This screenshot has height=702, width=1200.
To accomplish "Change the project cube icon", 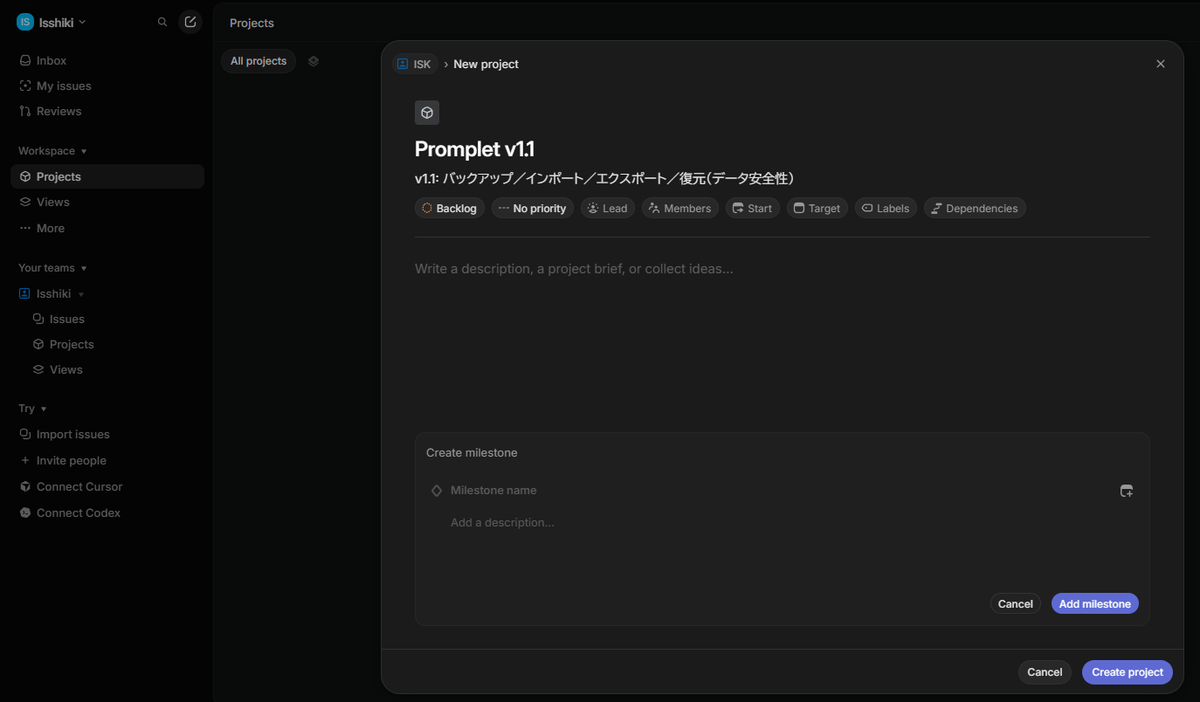I will (427, 113).
